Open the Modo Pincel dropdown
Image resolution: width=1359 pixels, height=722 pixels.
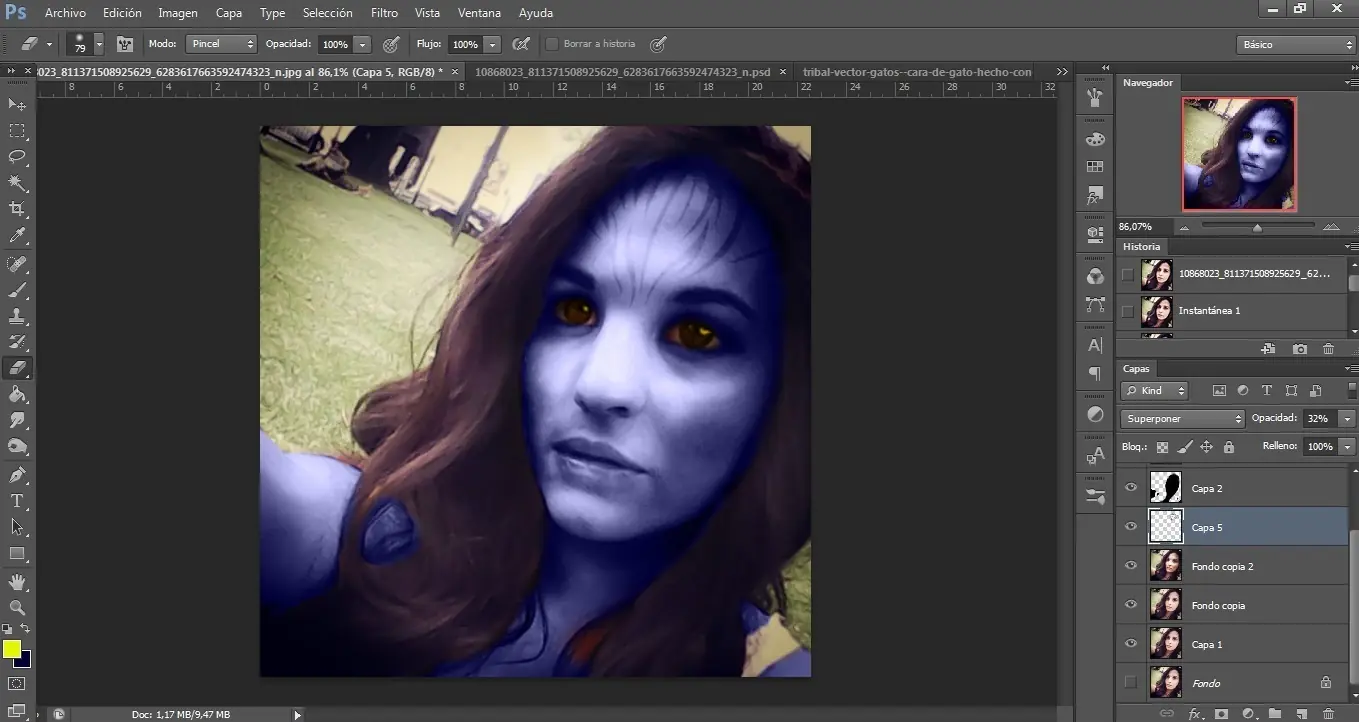(x=221, y=44)
